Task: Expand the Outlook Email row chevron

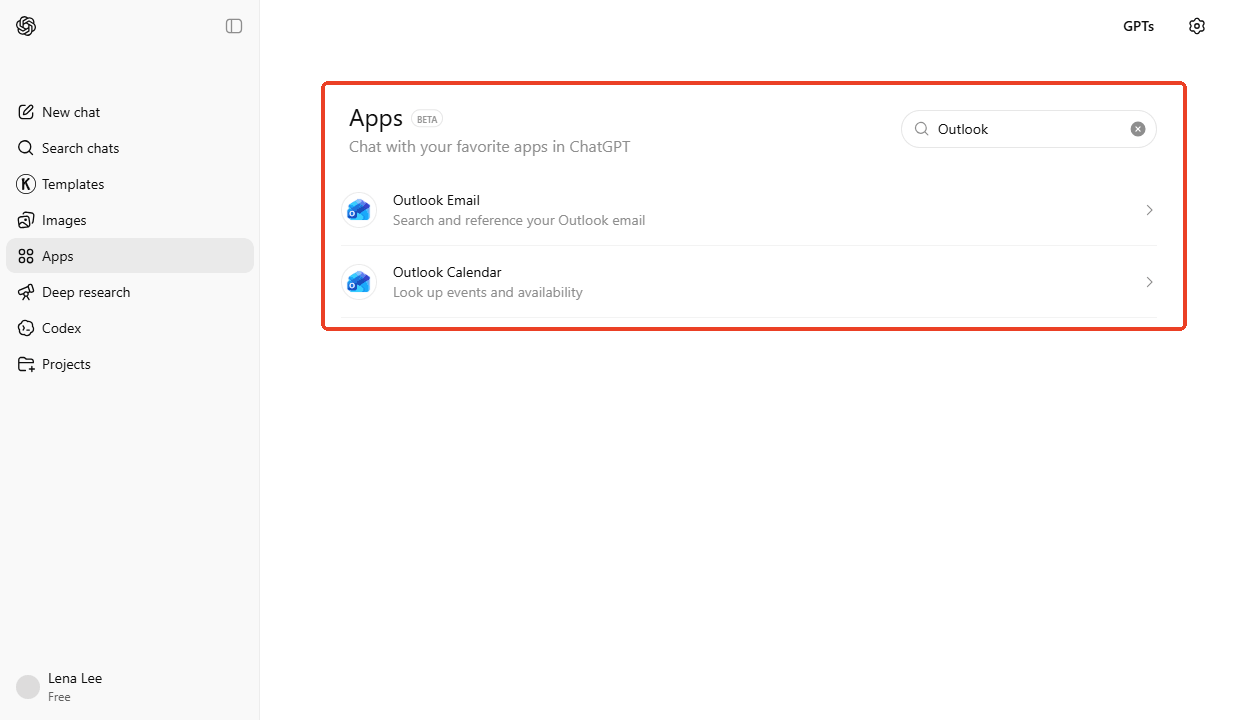Action: 1149,210
